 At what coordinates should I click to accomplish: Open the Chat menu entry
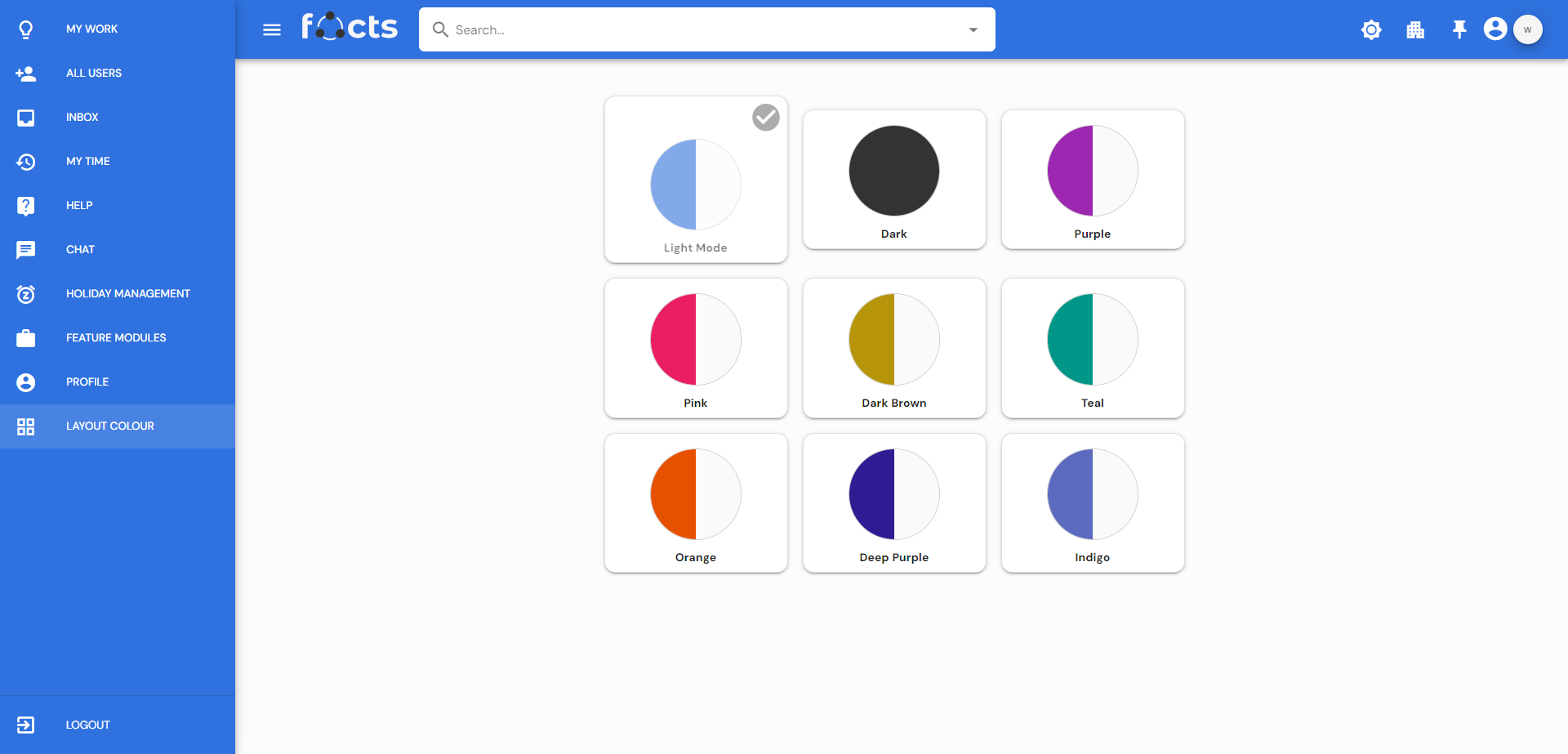click(x=80, y=250)
